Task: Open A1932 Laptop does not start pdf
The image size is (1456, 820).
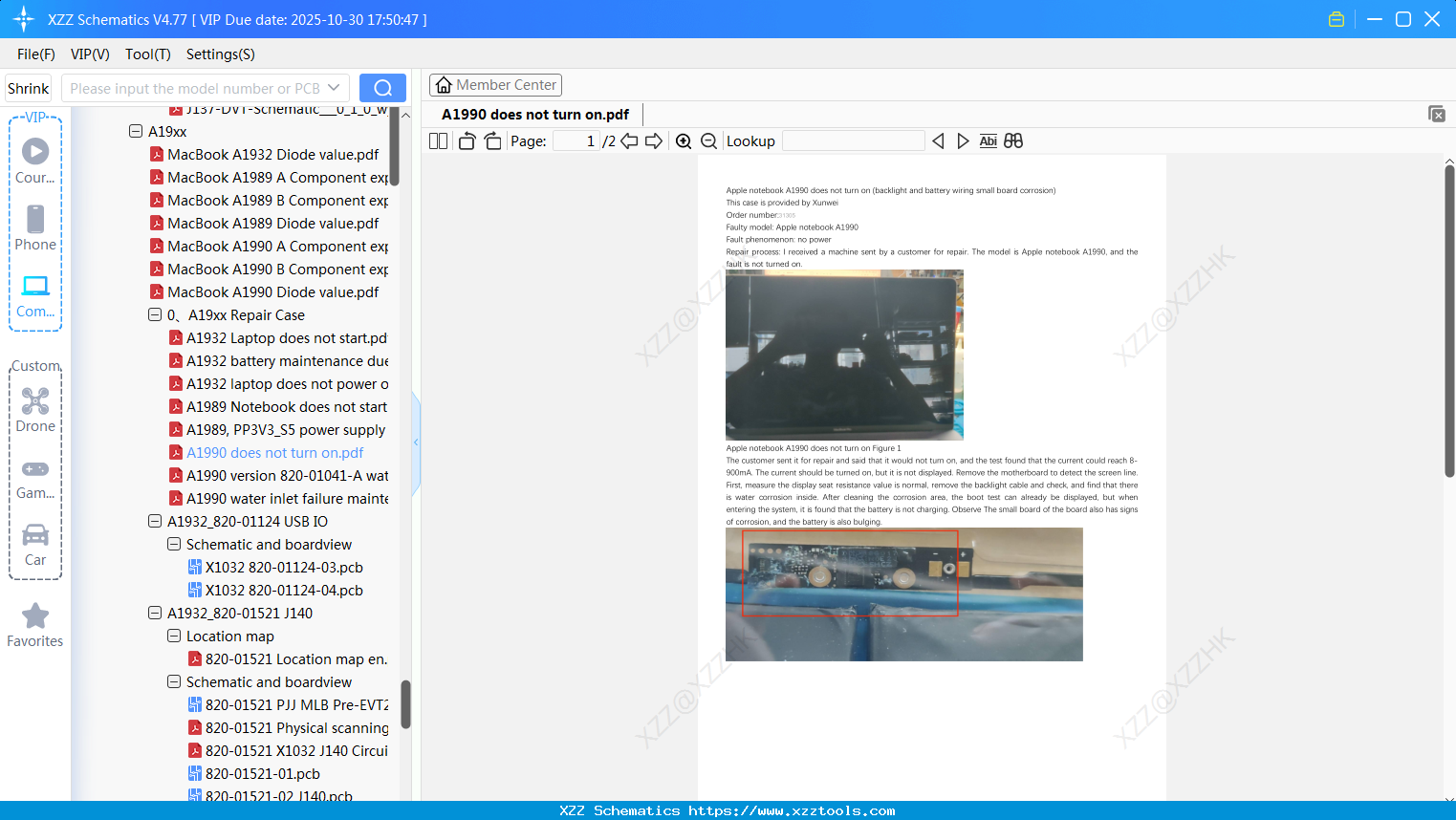Action: click(287, 337)
